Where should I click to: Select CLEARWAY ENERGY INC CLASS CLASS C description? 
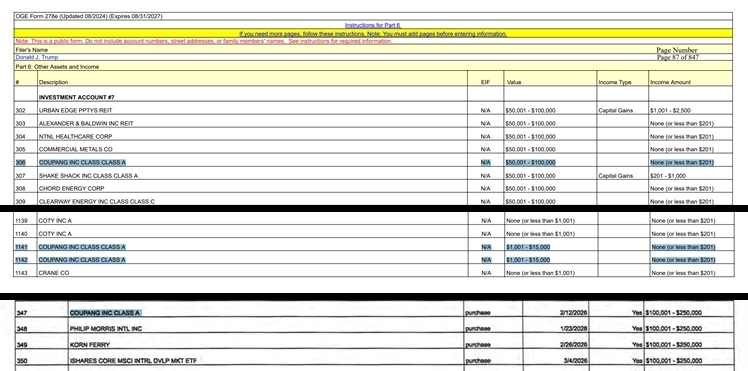(x=97, y=201)
